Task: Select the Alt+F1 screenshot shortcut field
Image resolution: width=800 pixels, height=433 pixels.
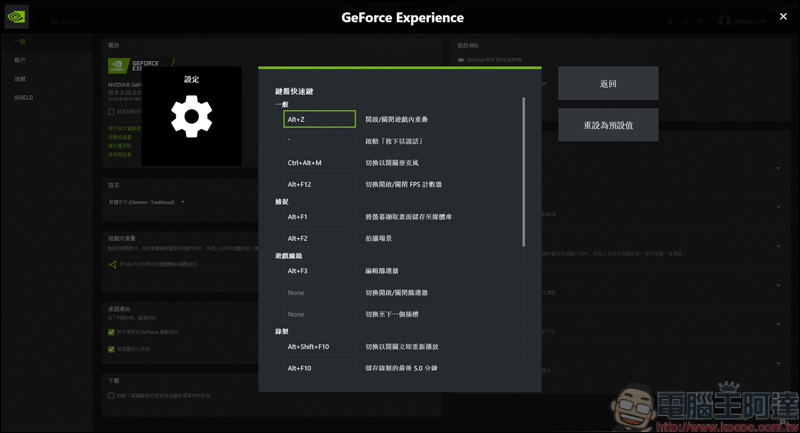Action: coord(319,217)
